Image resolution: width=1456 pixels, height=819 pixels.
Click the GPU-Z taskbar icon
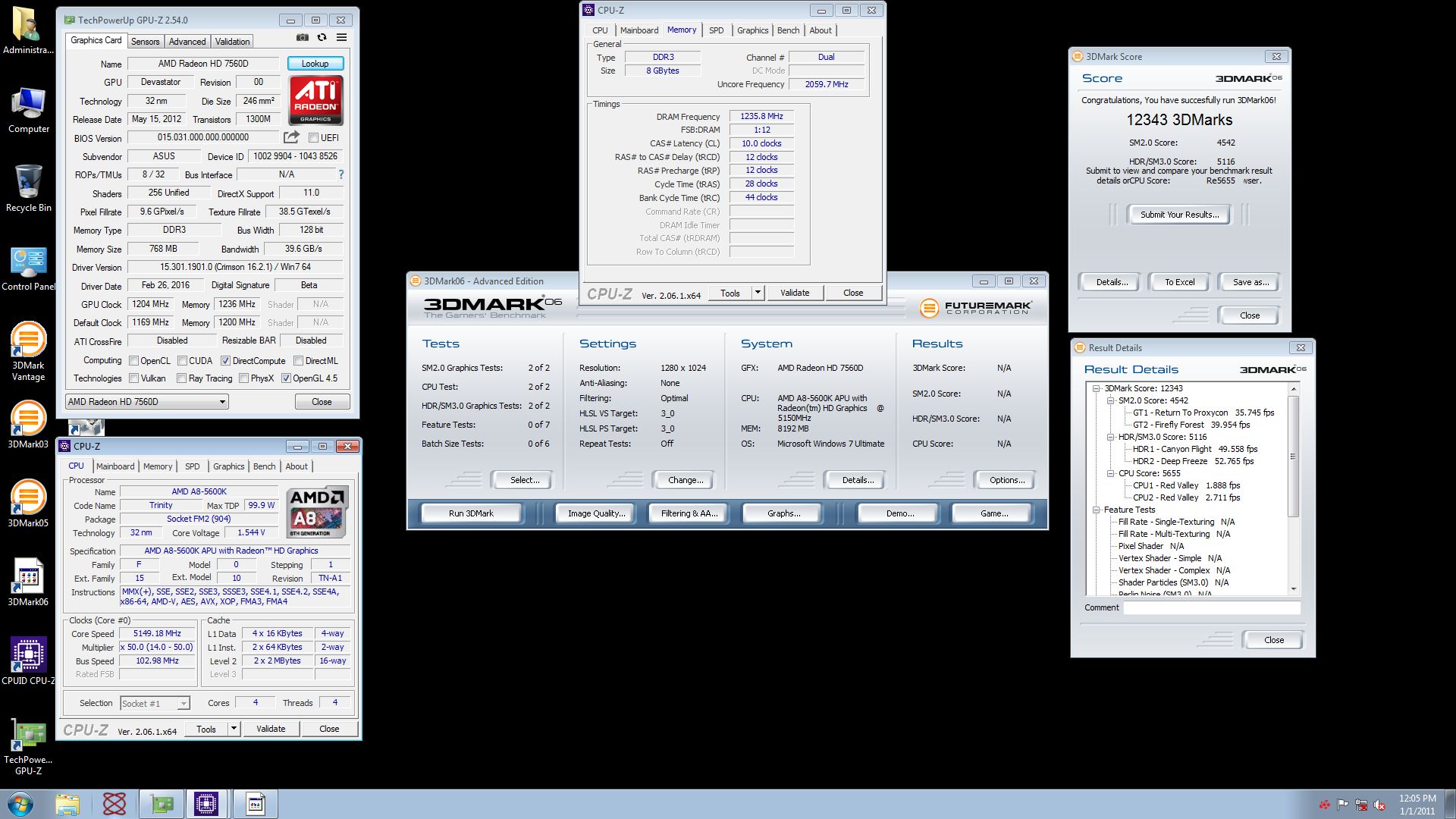[x=162, y=804]
